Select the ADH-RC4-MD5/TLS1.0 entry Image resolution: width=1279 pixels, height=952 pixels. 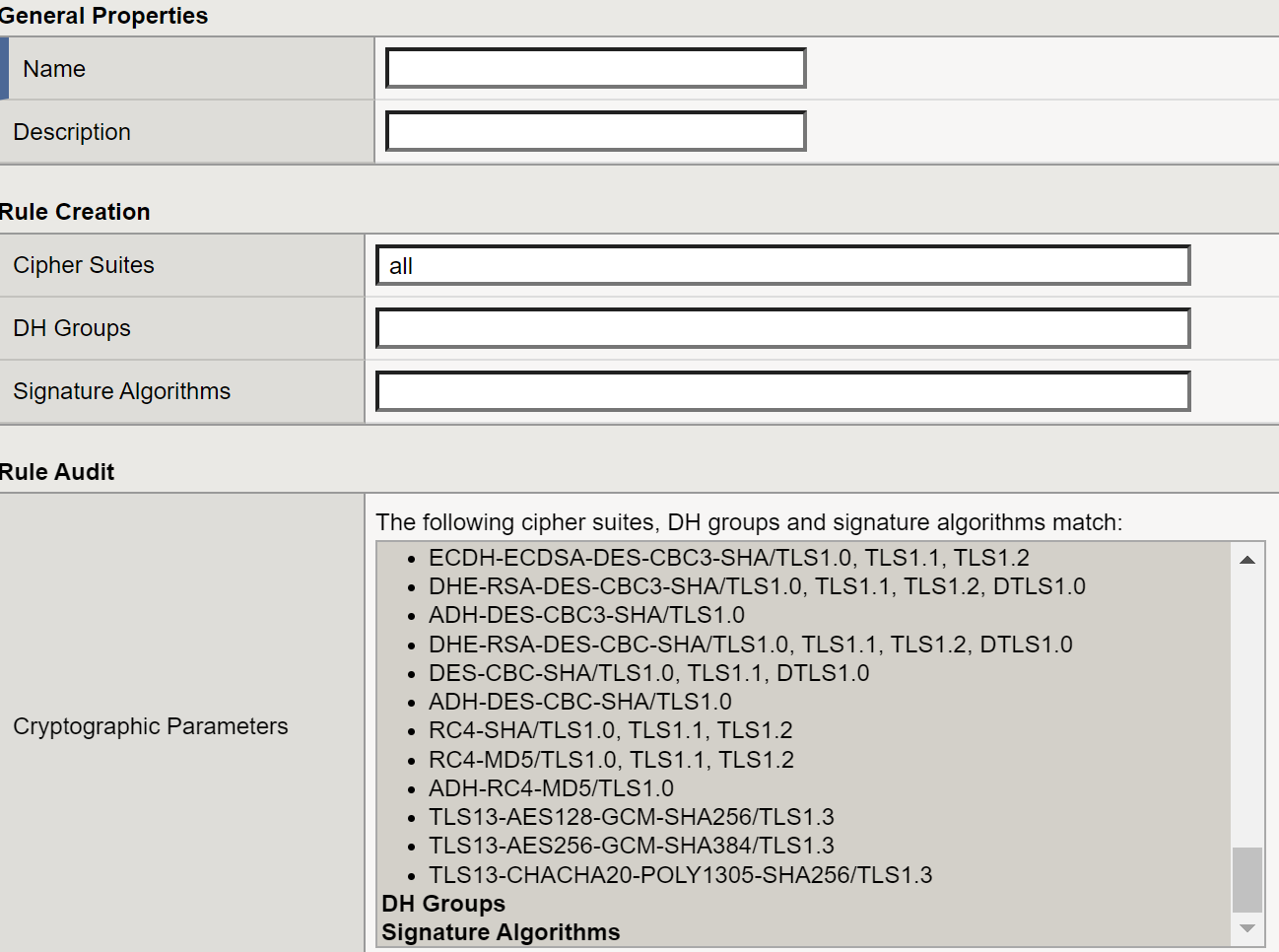coord(551,788)
